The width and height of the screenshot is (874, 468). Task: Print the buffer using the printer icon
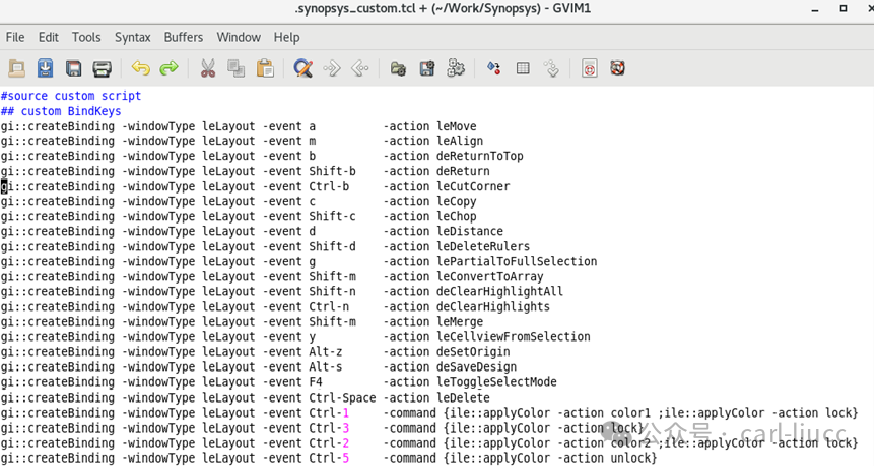[102, 69]
